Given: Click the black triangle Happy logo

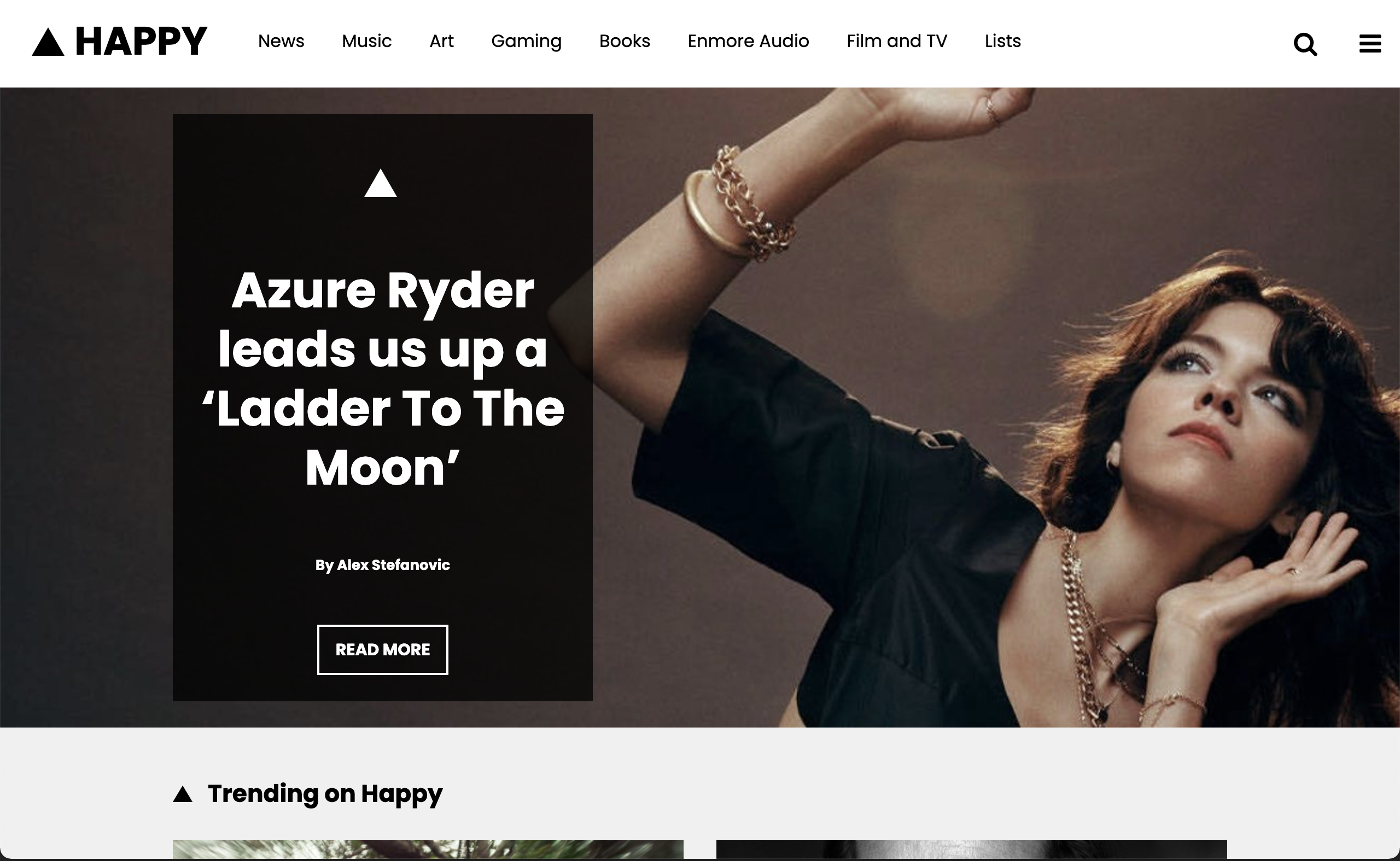Looking at the screenshot, I should tap(48, 42).
